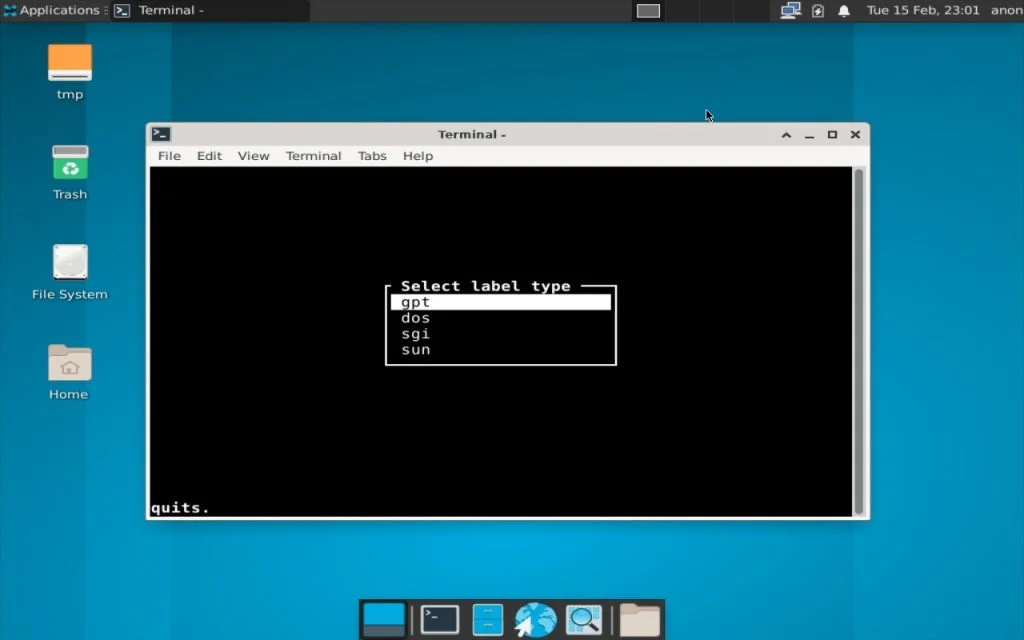The height and width of the screenshot is (640, 1024).
Task: Click the show desktop icon in the dock
Action: coord(384,618)
